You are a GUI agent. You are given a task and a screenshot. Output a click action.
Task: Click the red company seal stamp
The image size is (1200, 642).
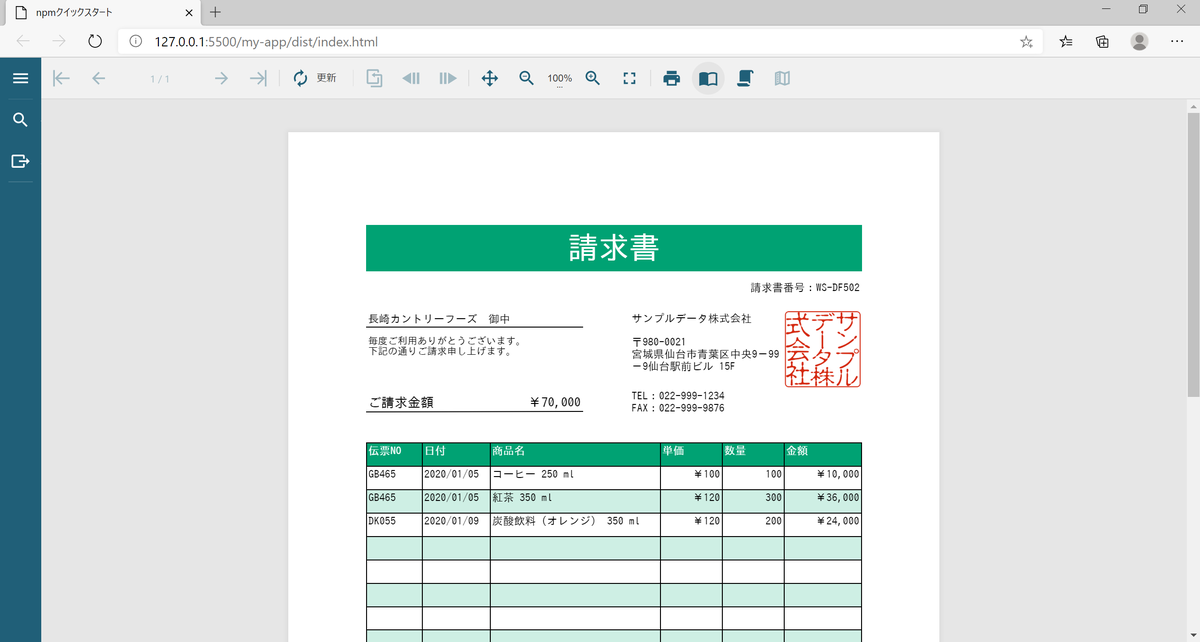pos(823,349)
